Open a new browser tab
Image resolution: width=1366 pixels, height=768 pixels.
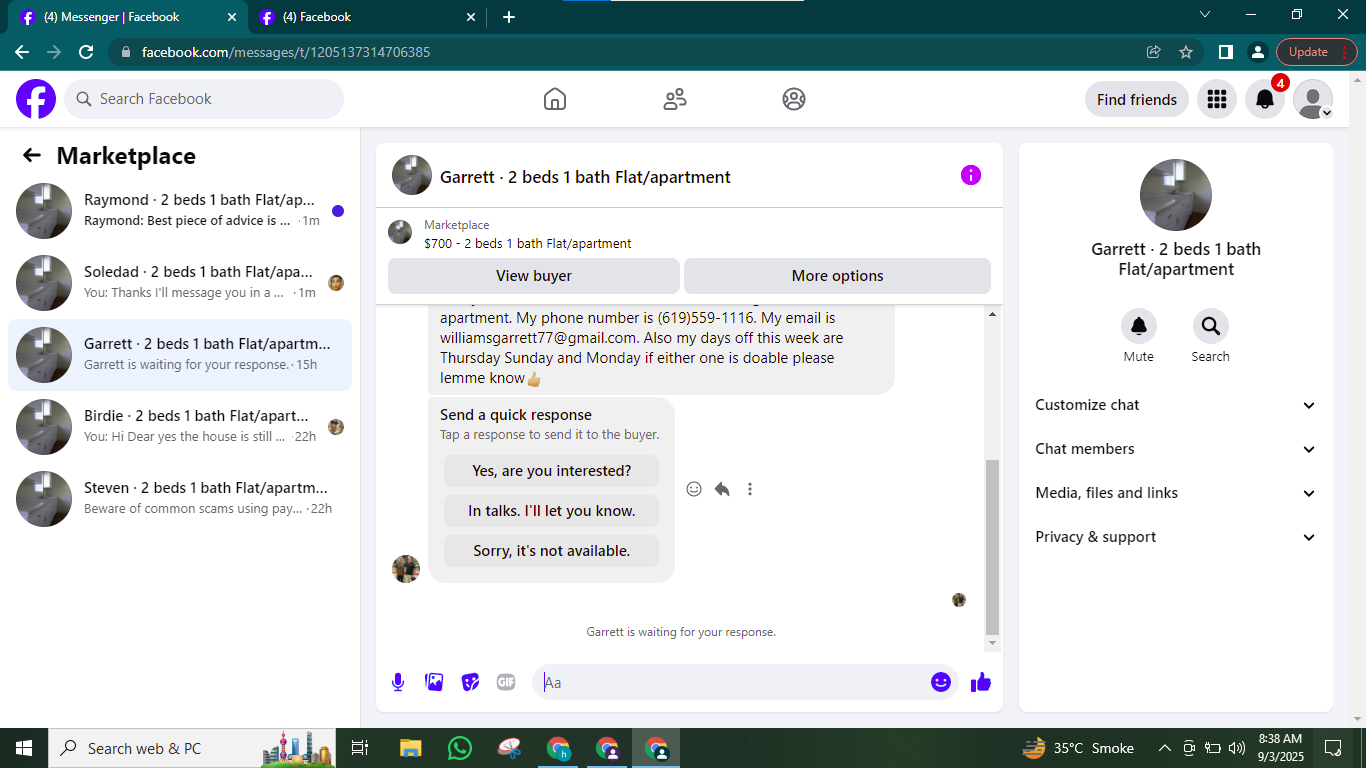point(509,17)
